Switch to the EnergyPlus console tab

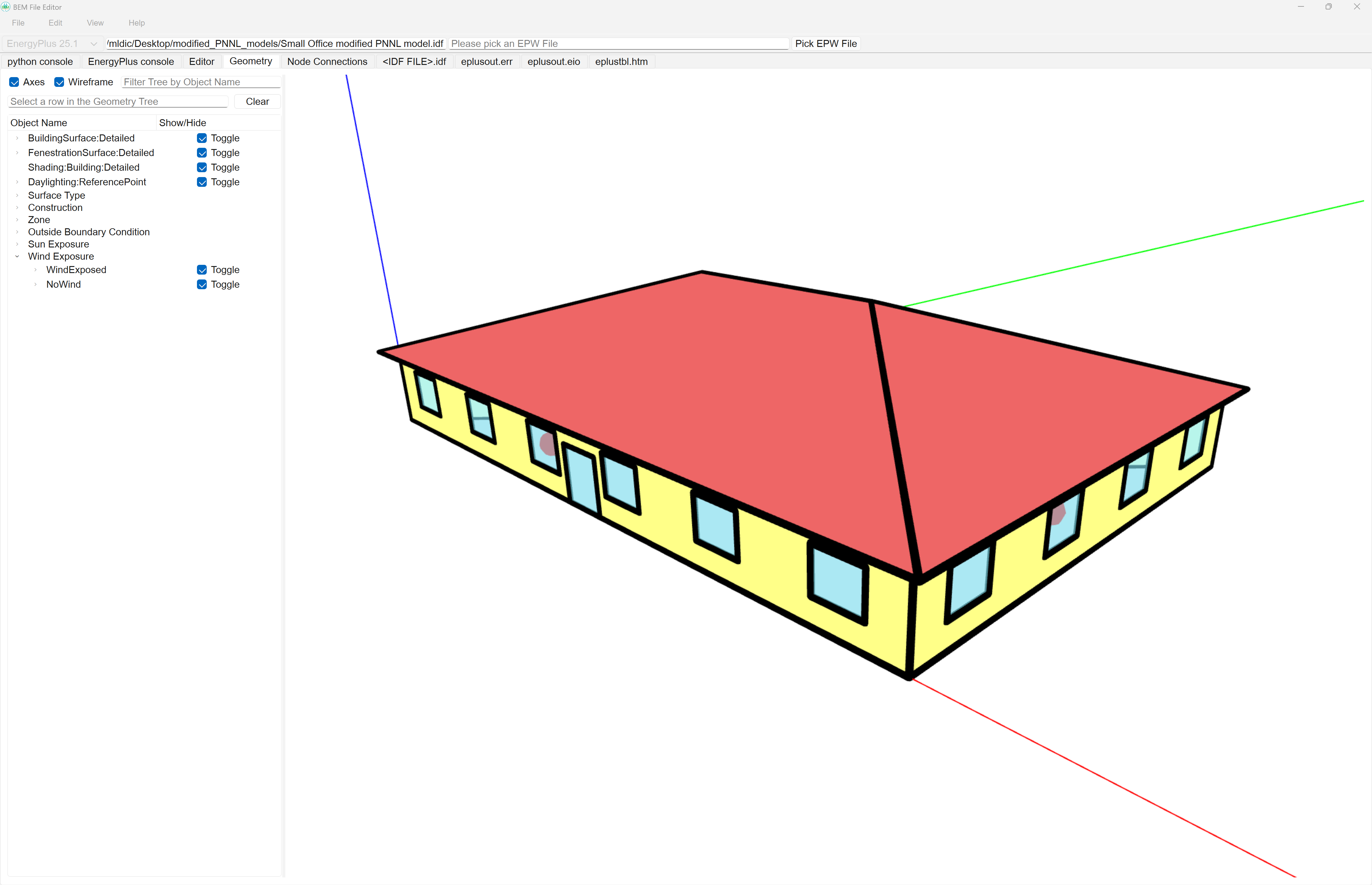131,62
